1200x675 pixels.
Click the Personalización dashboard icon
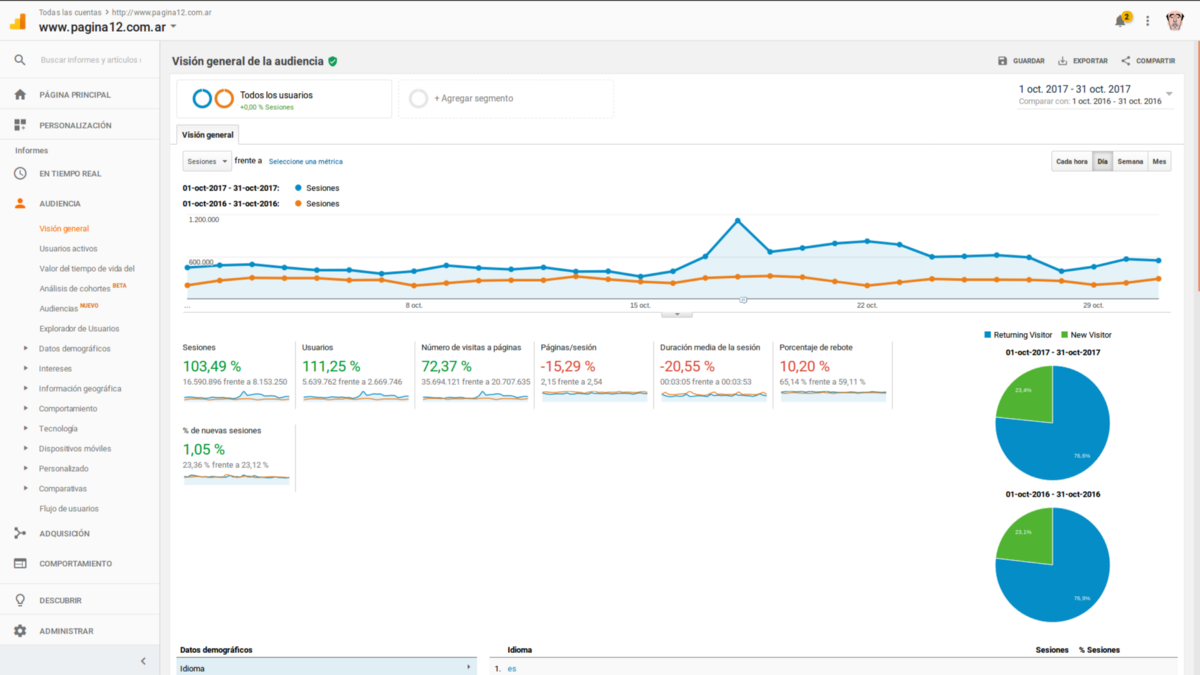pyautogui.click(x=20, y=125)
